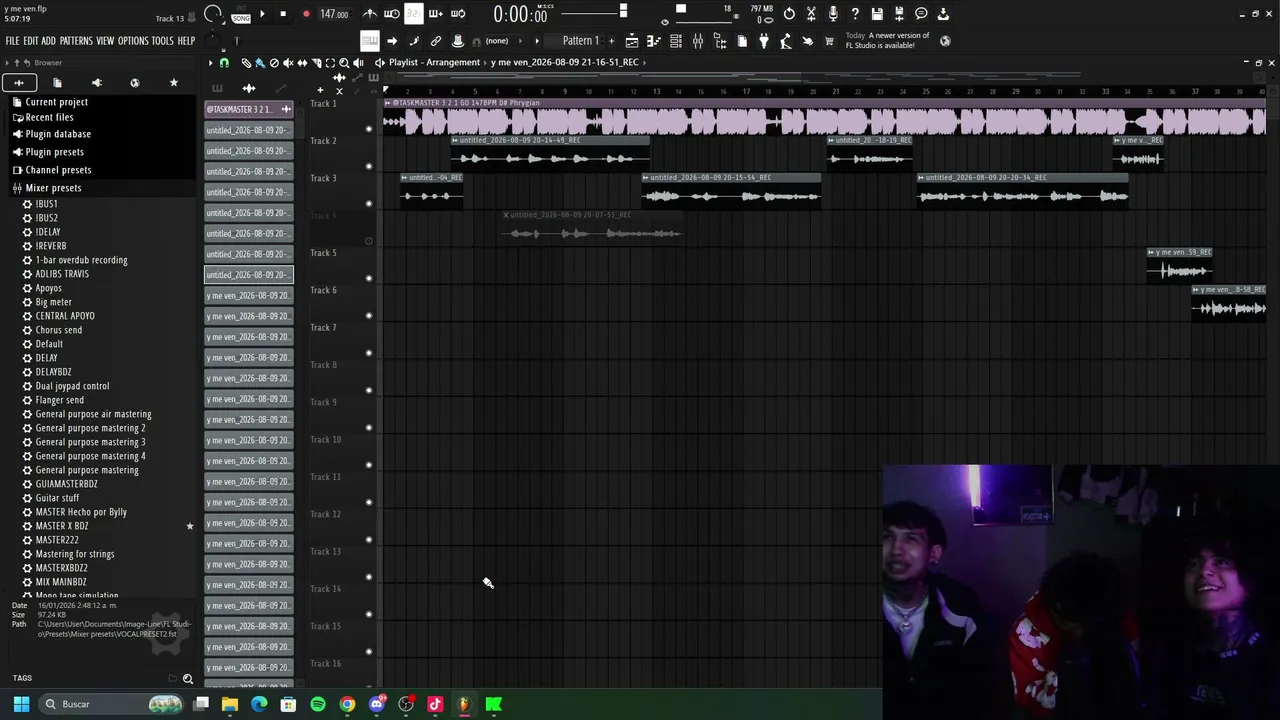
Task: Add new pattern with plus button
Action: click(611, 41)
